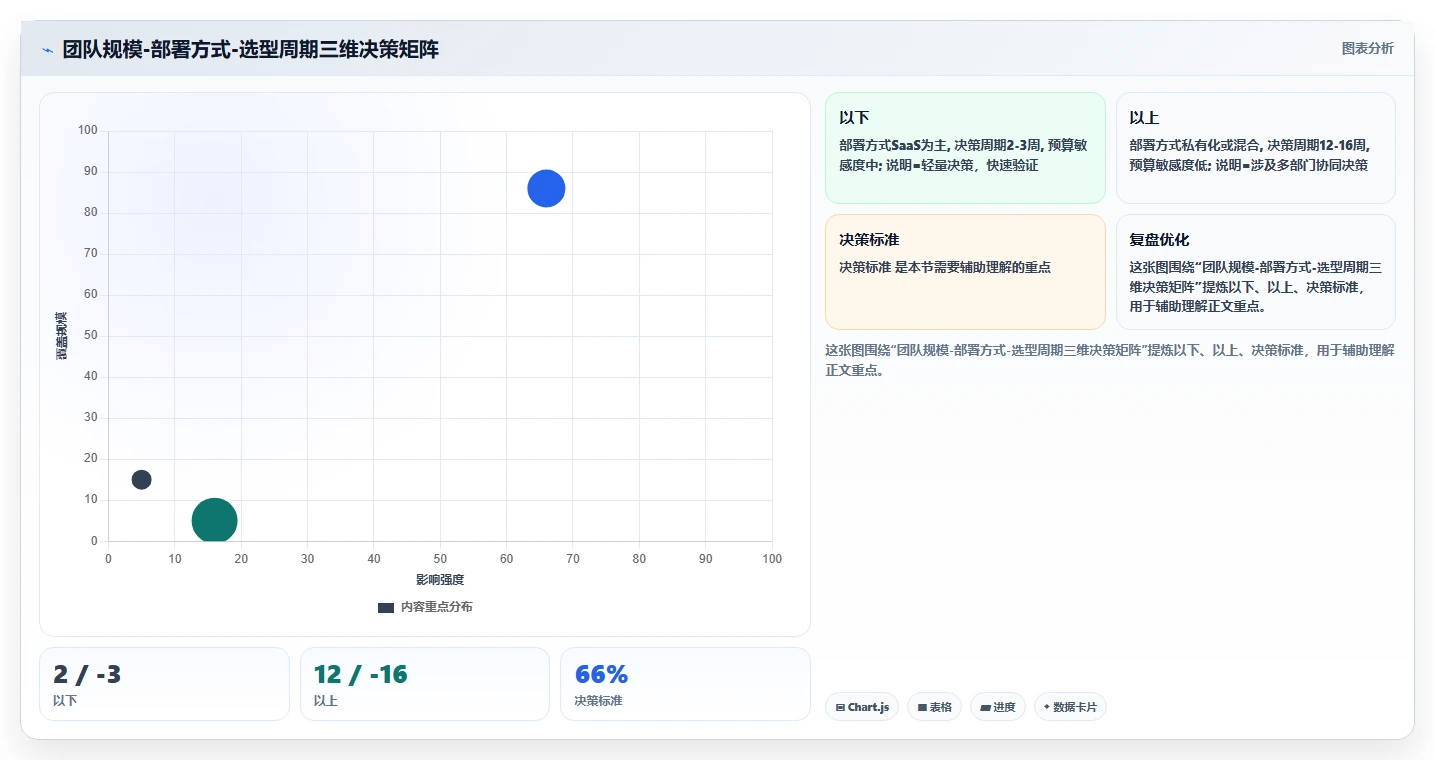
Task: Click the 12 / -16 stat card
Action: (425, 684)
